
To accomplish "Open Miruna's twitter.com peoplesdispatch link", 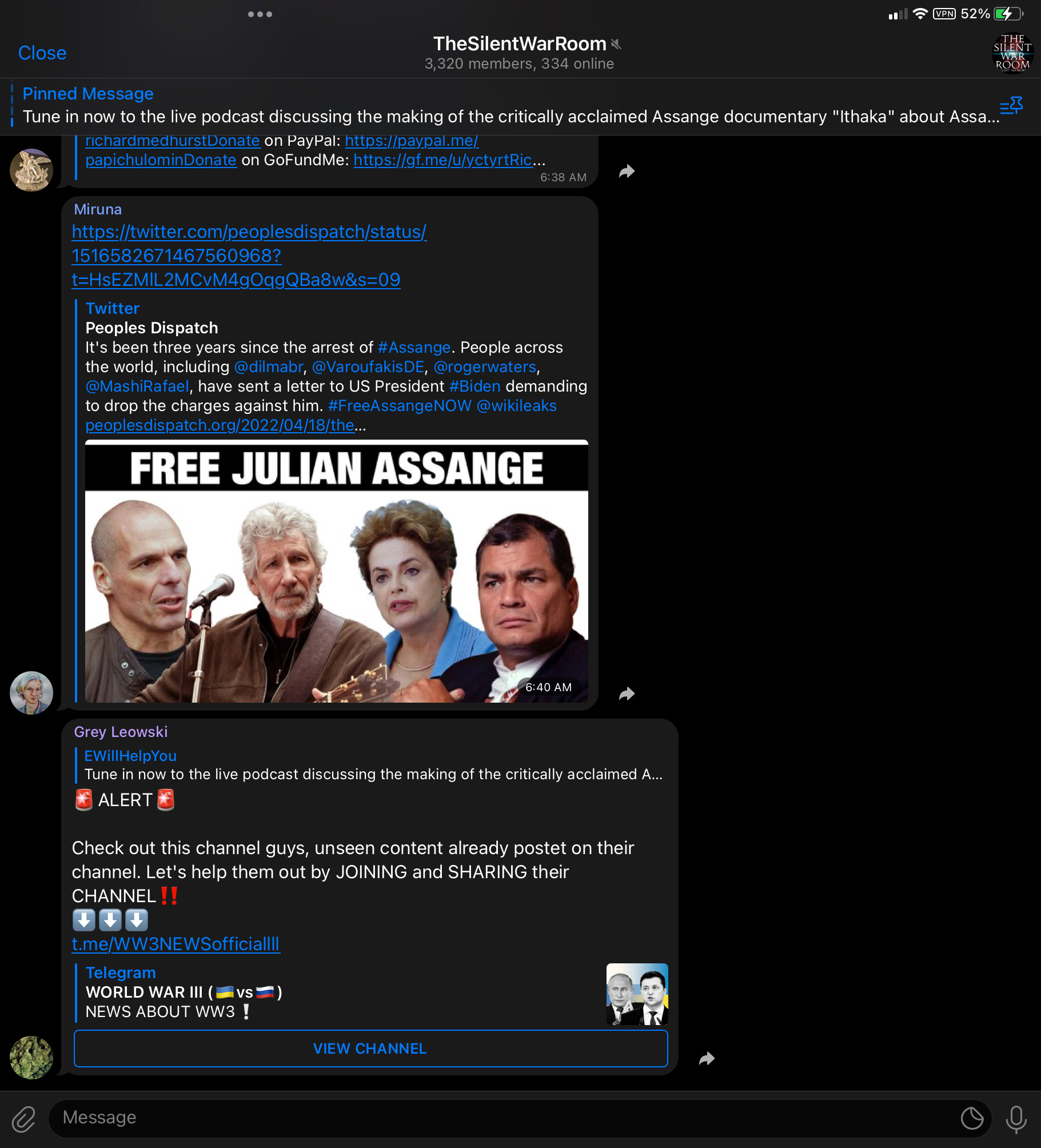I will pyautogui.click(x=249, y=256).
